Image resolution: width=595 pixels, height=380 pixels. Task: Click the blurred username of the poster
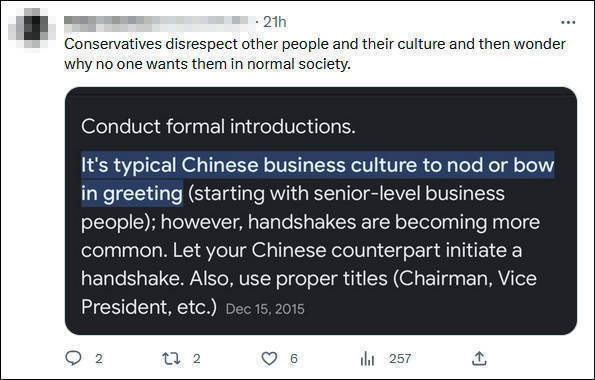pos(159,24)
